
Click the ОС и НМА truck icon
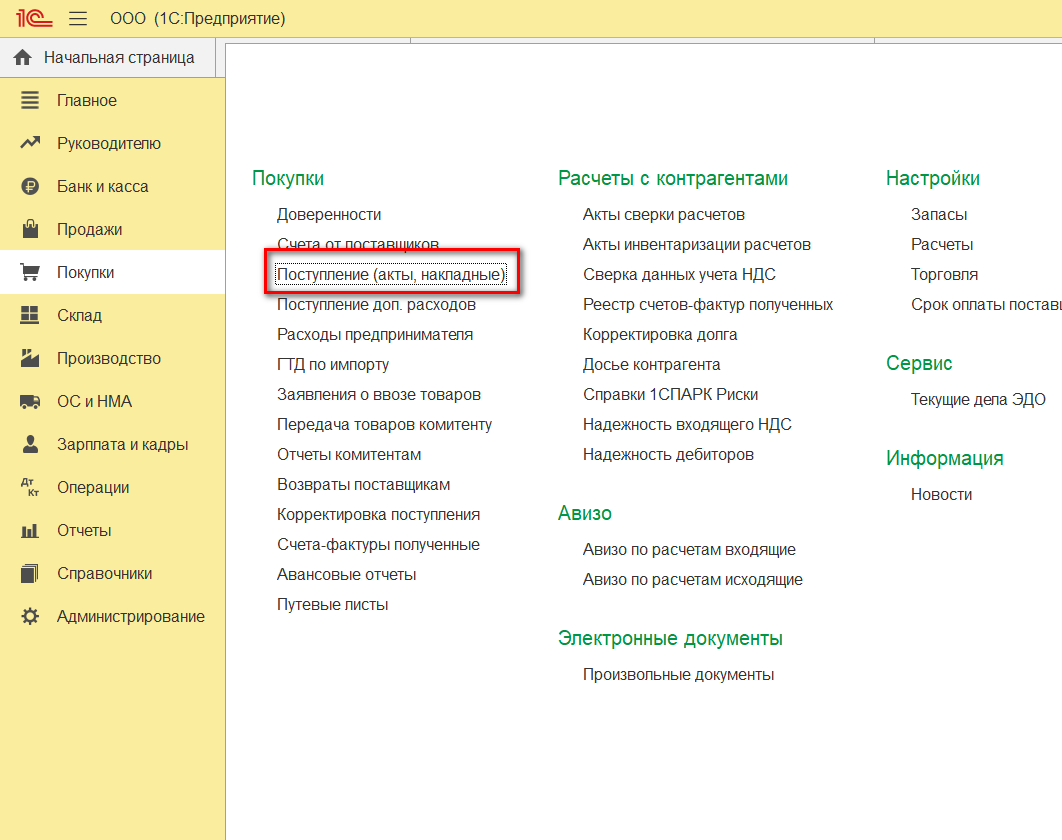click(x=30, y=402)
